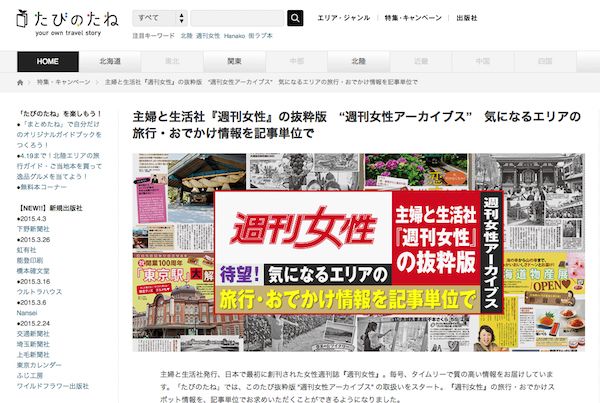Click the 北陸 keyword link under search
The image size is (600, 403).
point(186,36)
